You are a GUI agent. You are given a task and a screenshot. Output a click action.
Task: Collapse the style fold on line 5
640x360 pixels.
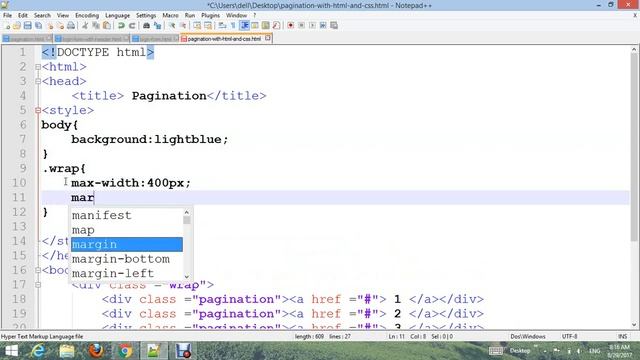38,110
